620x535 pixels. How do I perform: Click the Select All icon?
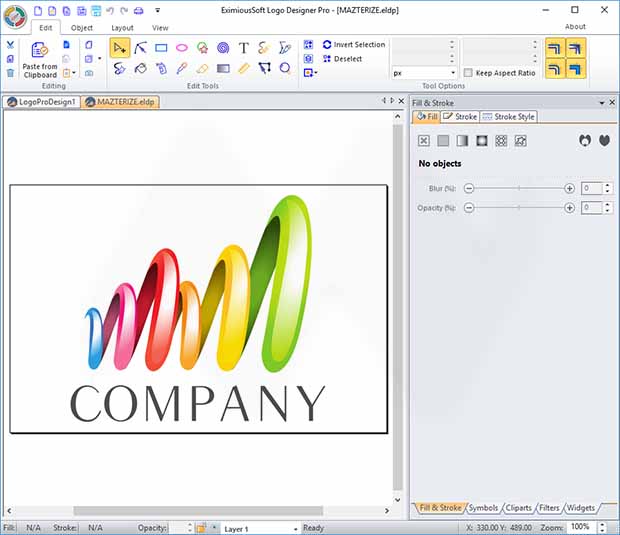(x=308, y=44)
